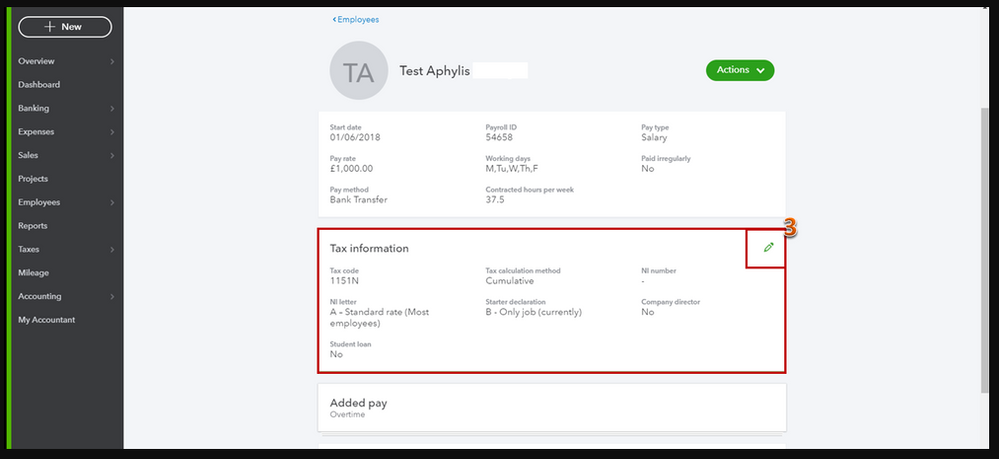Viewport: 999px width, 459px height.
Task: Click the TA employee avatar
Action: [359, 70]
